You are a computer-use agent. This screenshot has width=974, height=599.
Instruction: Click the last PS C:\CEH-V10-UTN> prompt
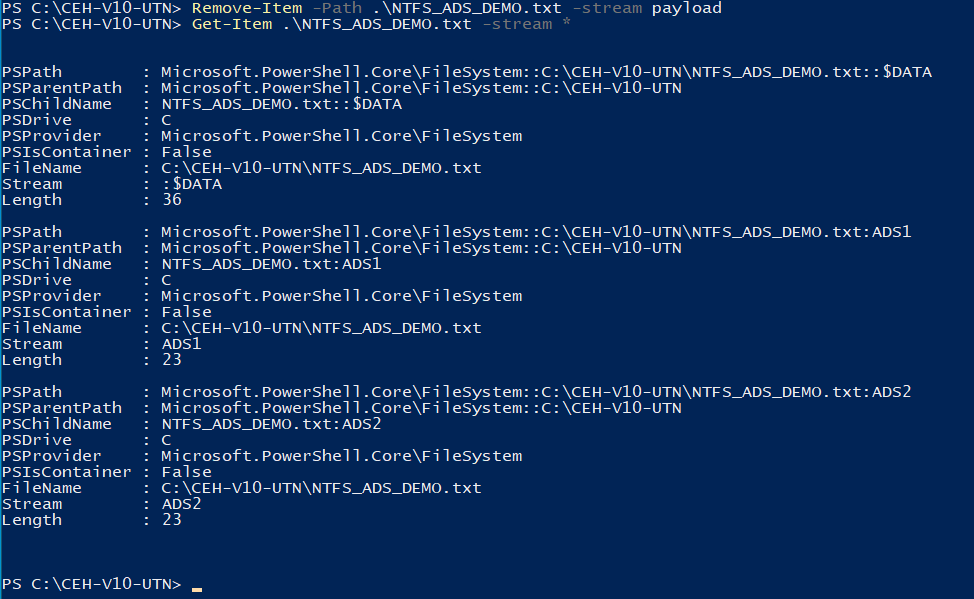click(x=91, y=584)
